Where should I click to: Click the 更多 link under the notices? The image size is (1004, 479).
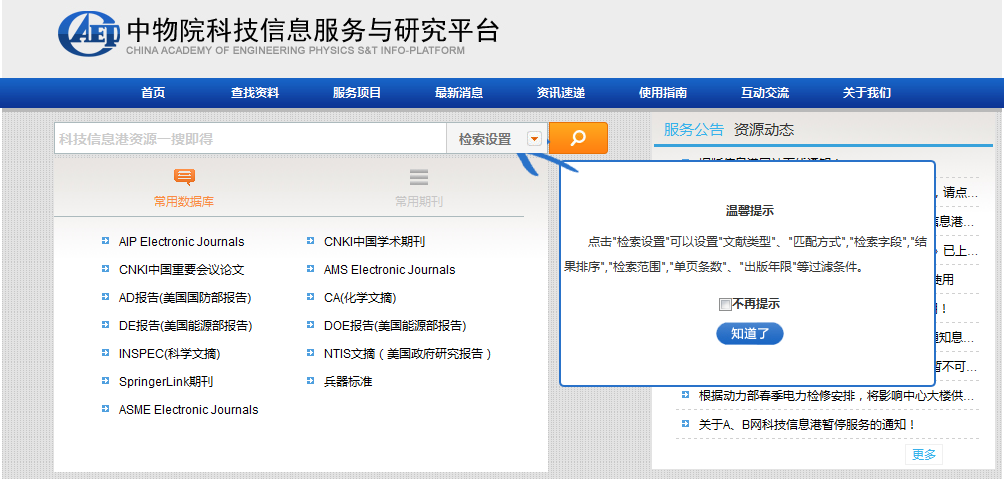[x=924, y=455]
